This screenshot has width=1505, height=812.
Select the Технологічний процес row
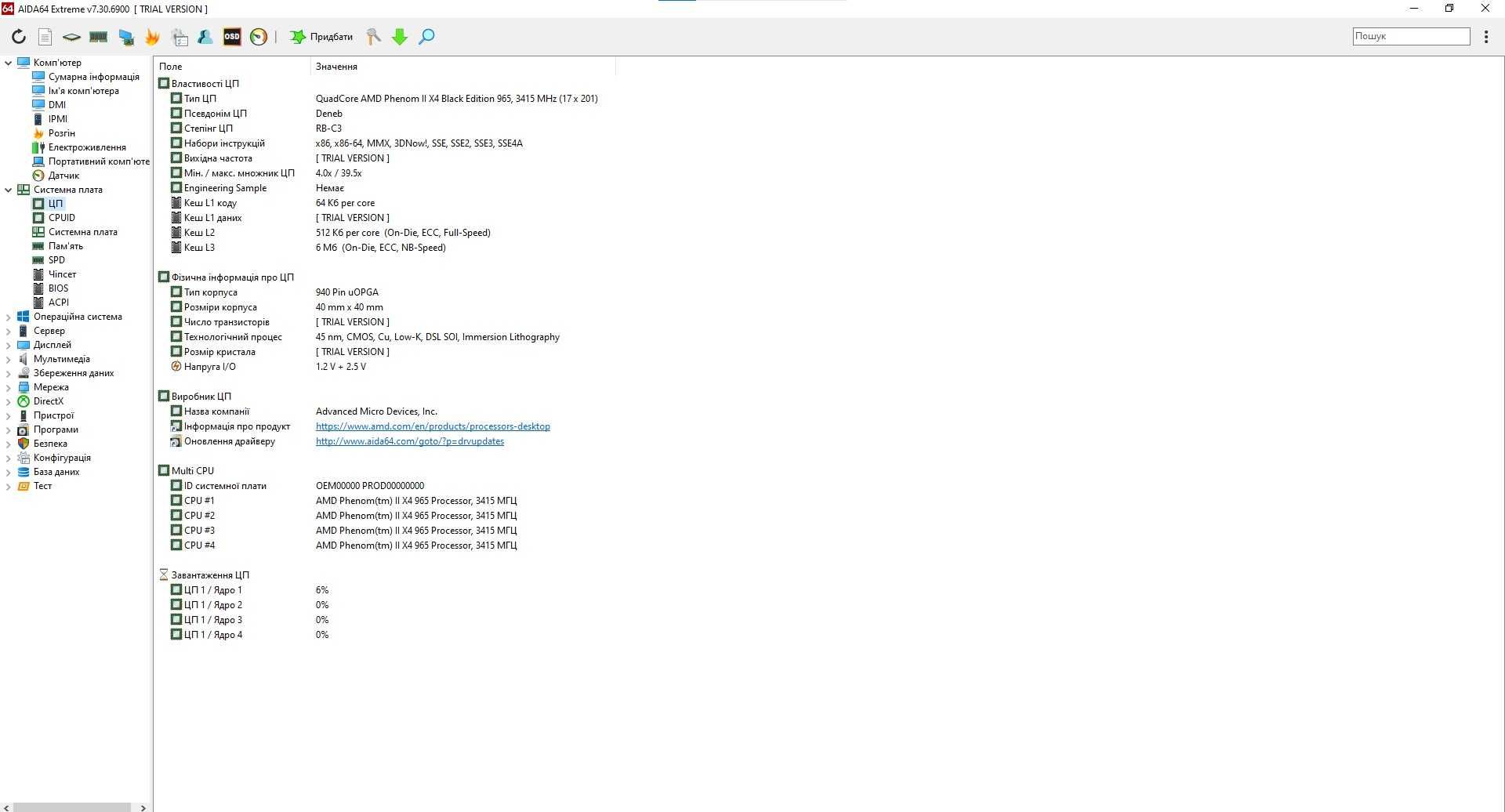point(384,337)
